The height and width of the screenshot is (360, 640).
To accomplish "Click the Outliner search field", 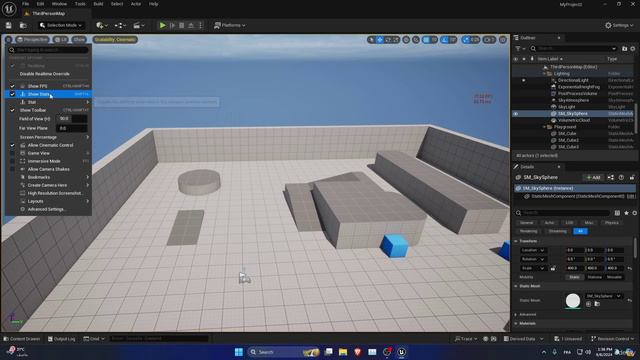I will click(573, 49).
